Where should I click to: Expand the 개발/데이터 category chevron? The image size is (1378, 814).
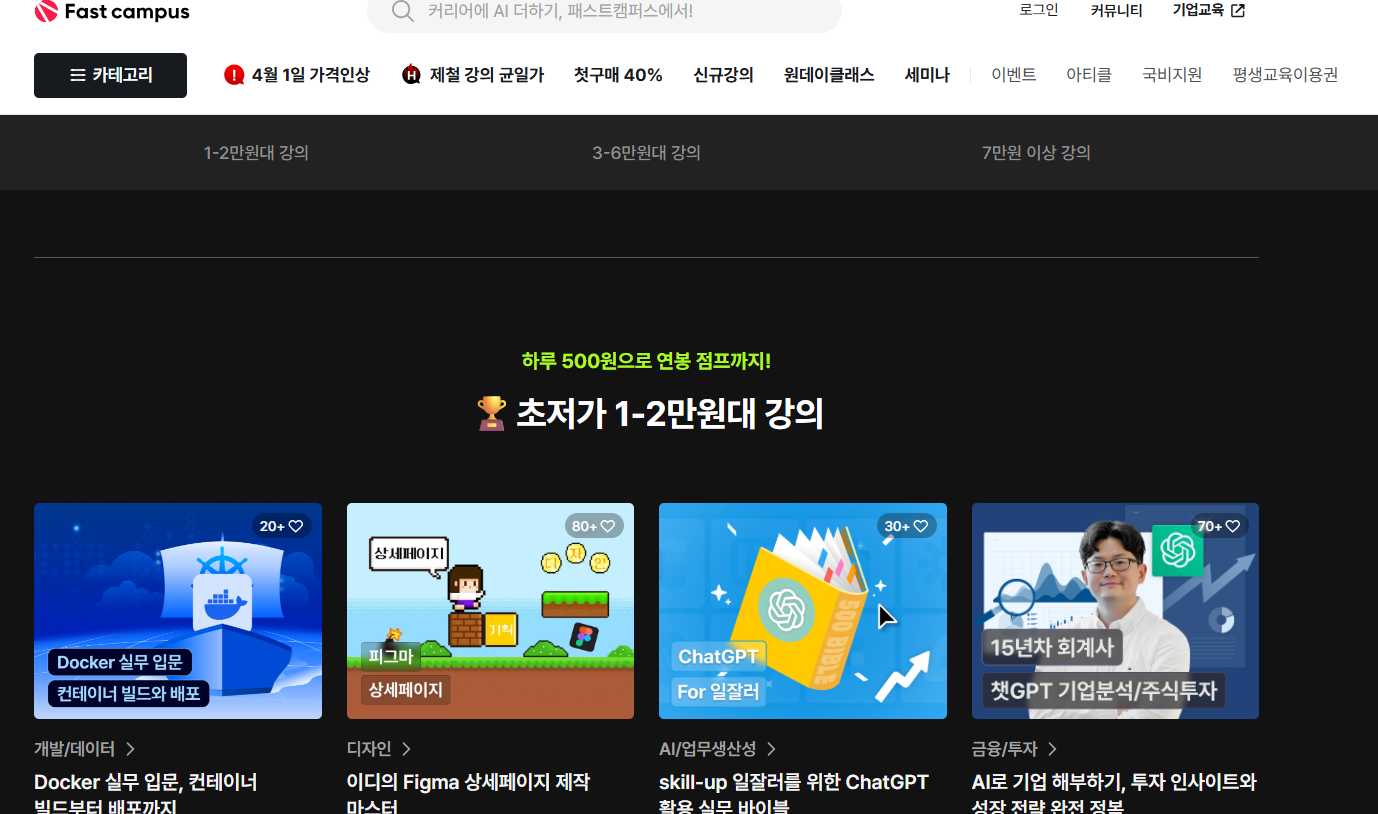pos(130,749)
